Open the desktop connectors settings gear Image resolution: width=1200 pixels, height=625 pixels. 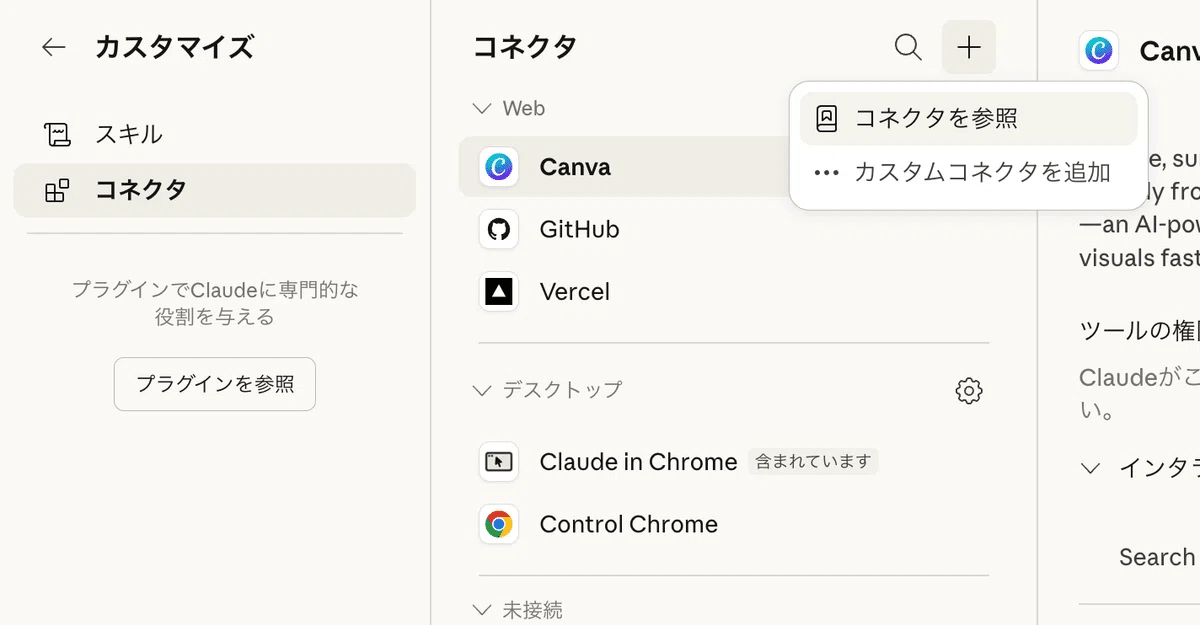[968, 391]
